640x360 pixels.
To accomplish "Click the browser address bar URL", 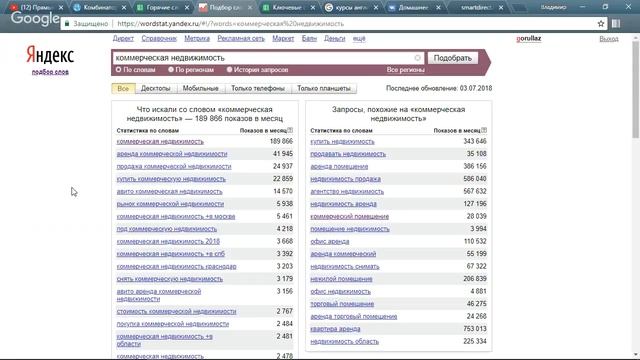I will tap(231, 24).
